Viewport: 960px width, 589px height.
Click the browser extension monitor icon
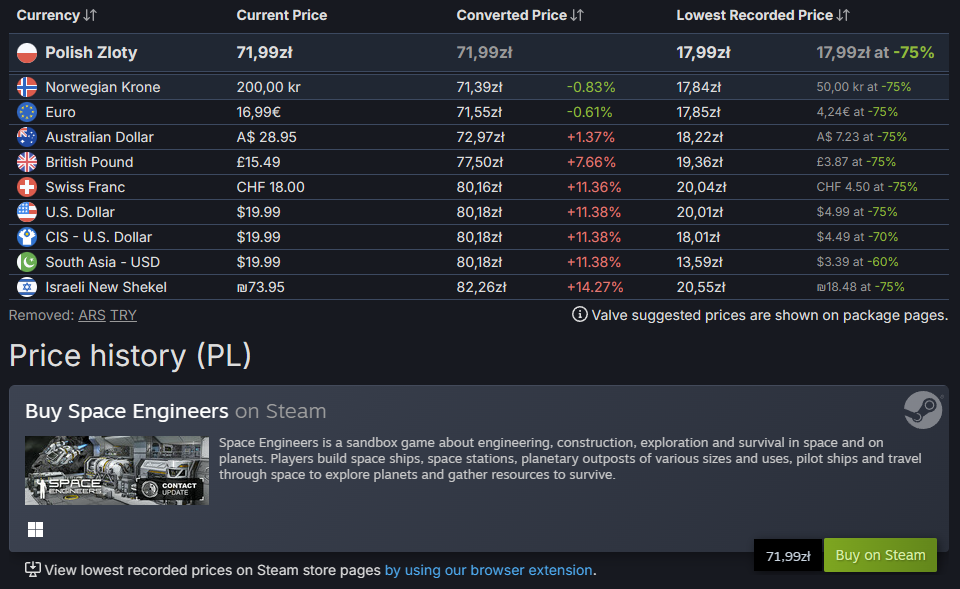pos(33,570)
